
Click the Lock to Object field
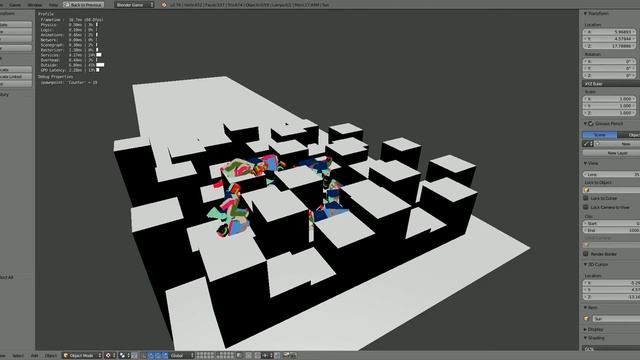click(x=611, y=190)
